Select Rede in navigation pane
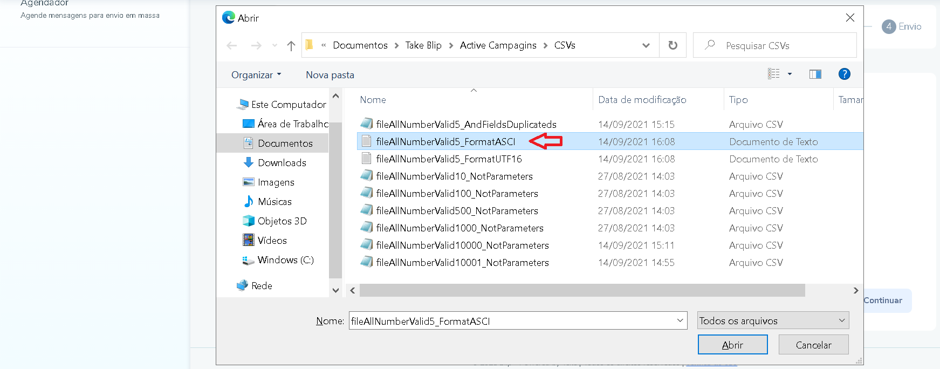This screenshot has height=369, width=940. coord(255,286)
